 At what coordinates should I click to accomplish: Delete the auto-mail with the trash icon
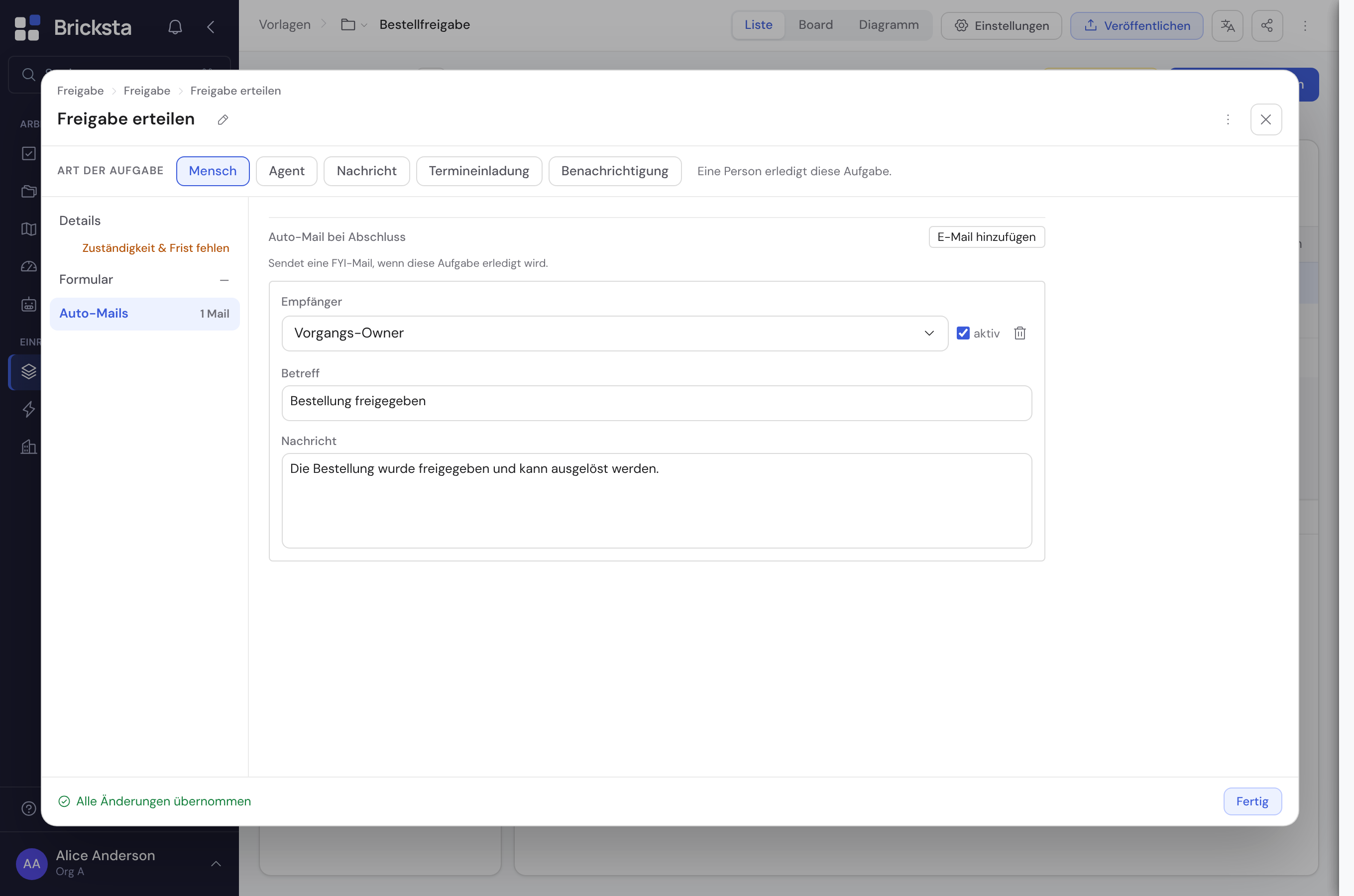(1019, 333)
